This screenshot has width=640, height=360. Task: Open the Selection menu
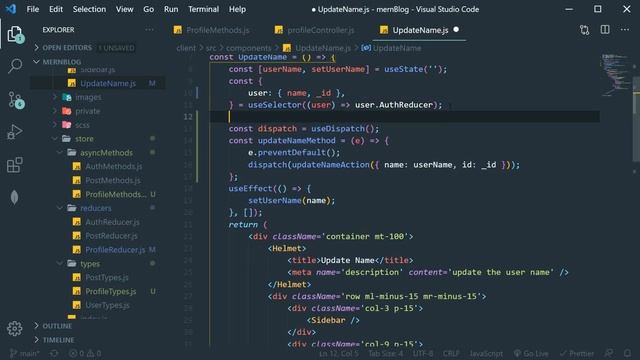point(89,9)
